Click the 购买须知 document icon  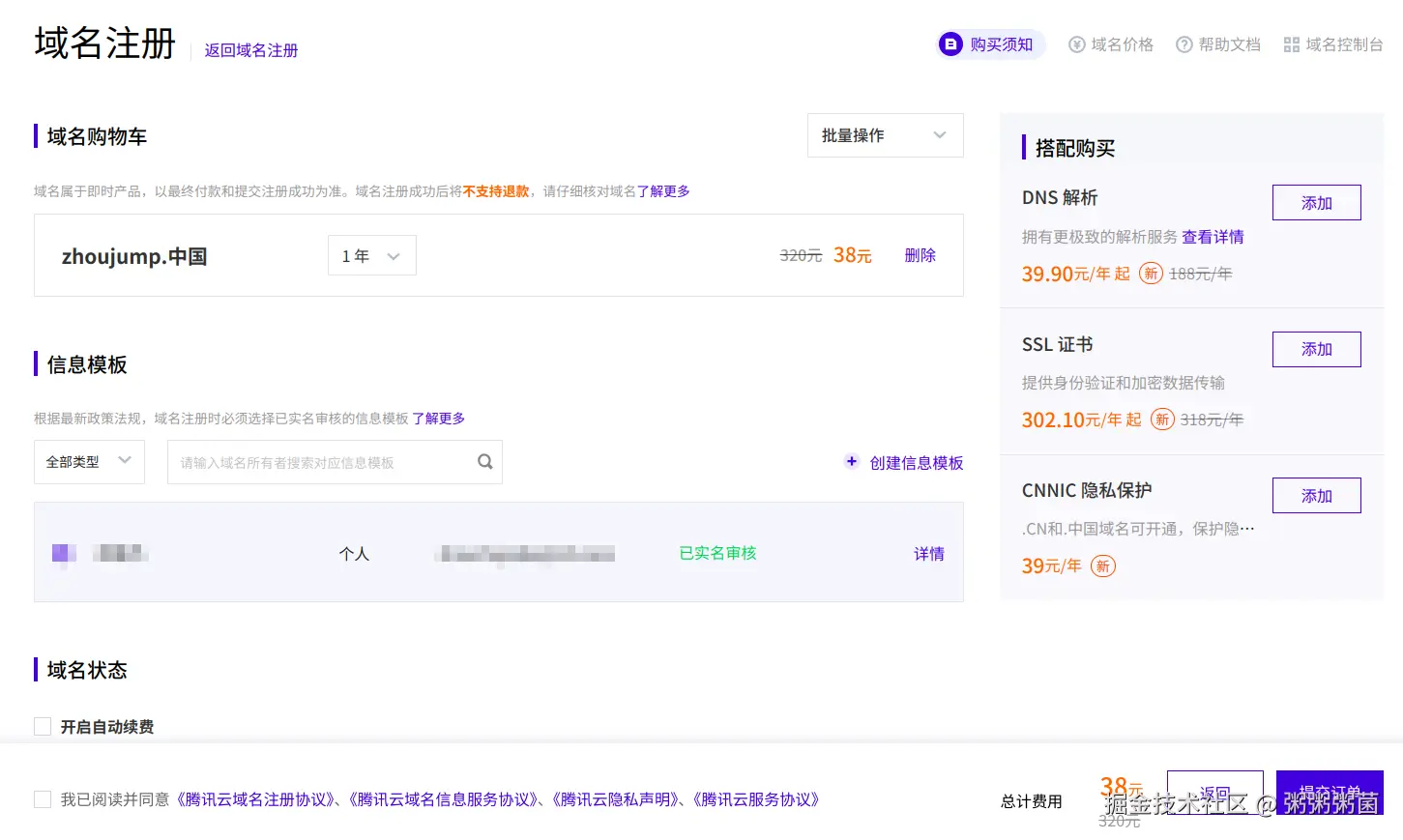pos(951,44)
